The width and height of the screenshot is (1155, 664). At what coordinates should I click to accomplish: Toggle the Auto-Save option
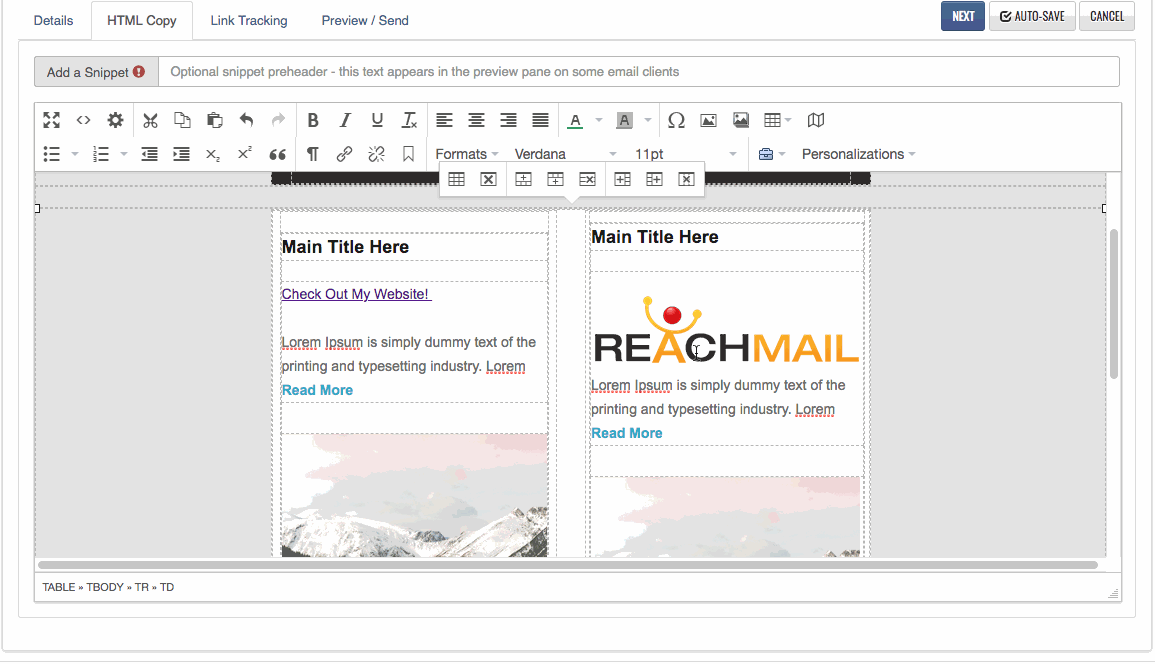[x=1032, y=16]
